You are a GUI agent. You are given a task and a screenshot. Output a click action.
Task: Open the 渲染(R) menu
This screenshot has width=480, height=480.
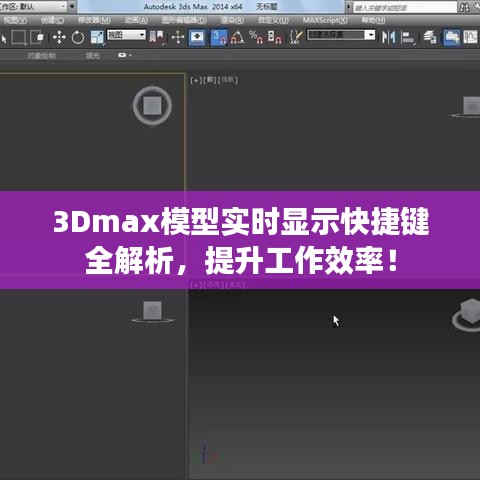pos(232,20)
